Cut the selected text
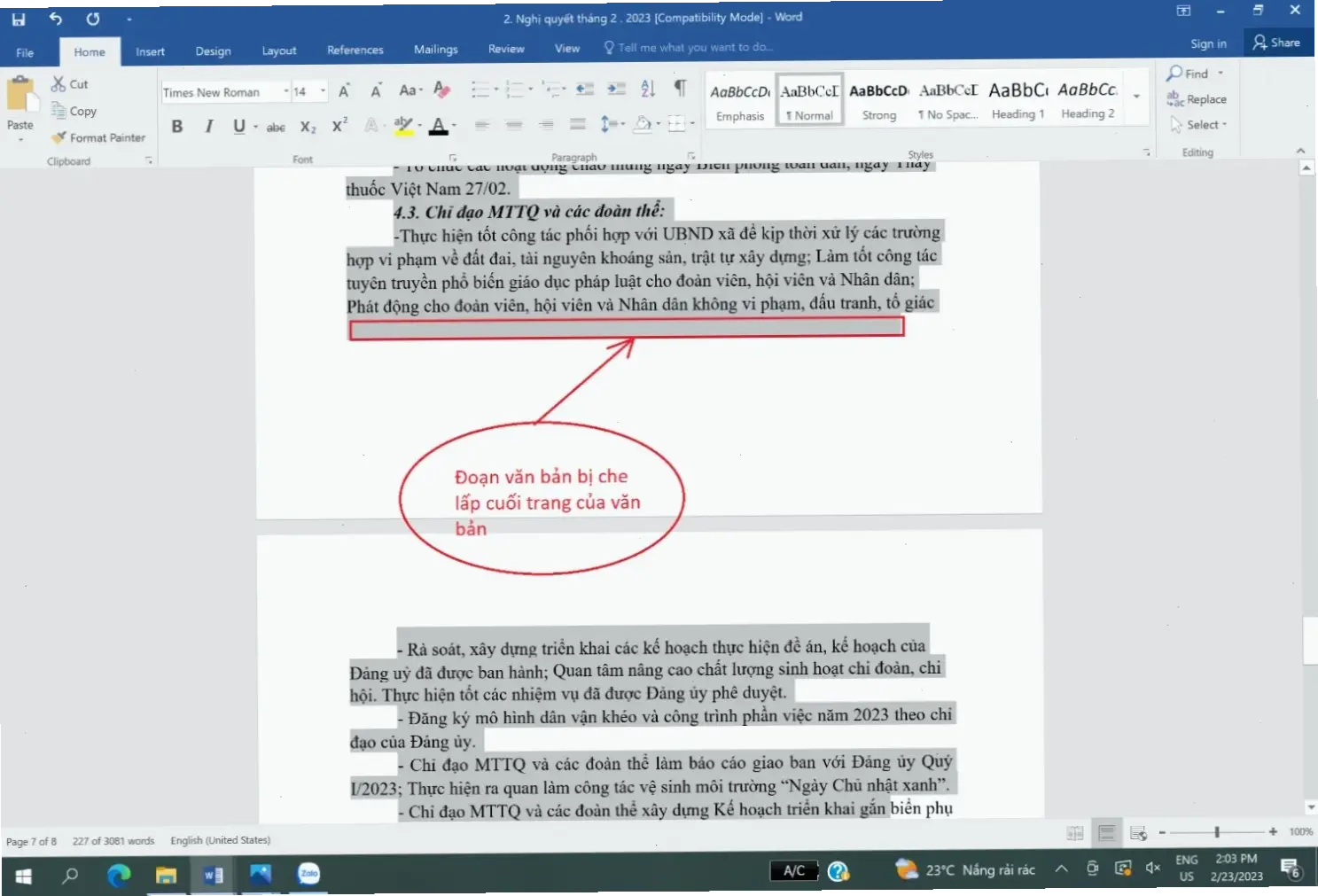The height and width of the screenshot is (896, 1318). click(69, 84)
